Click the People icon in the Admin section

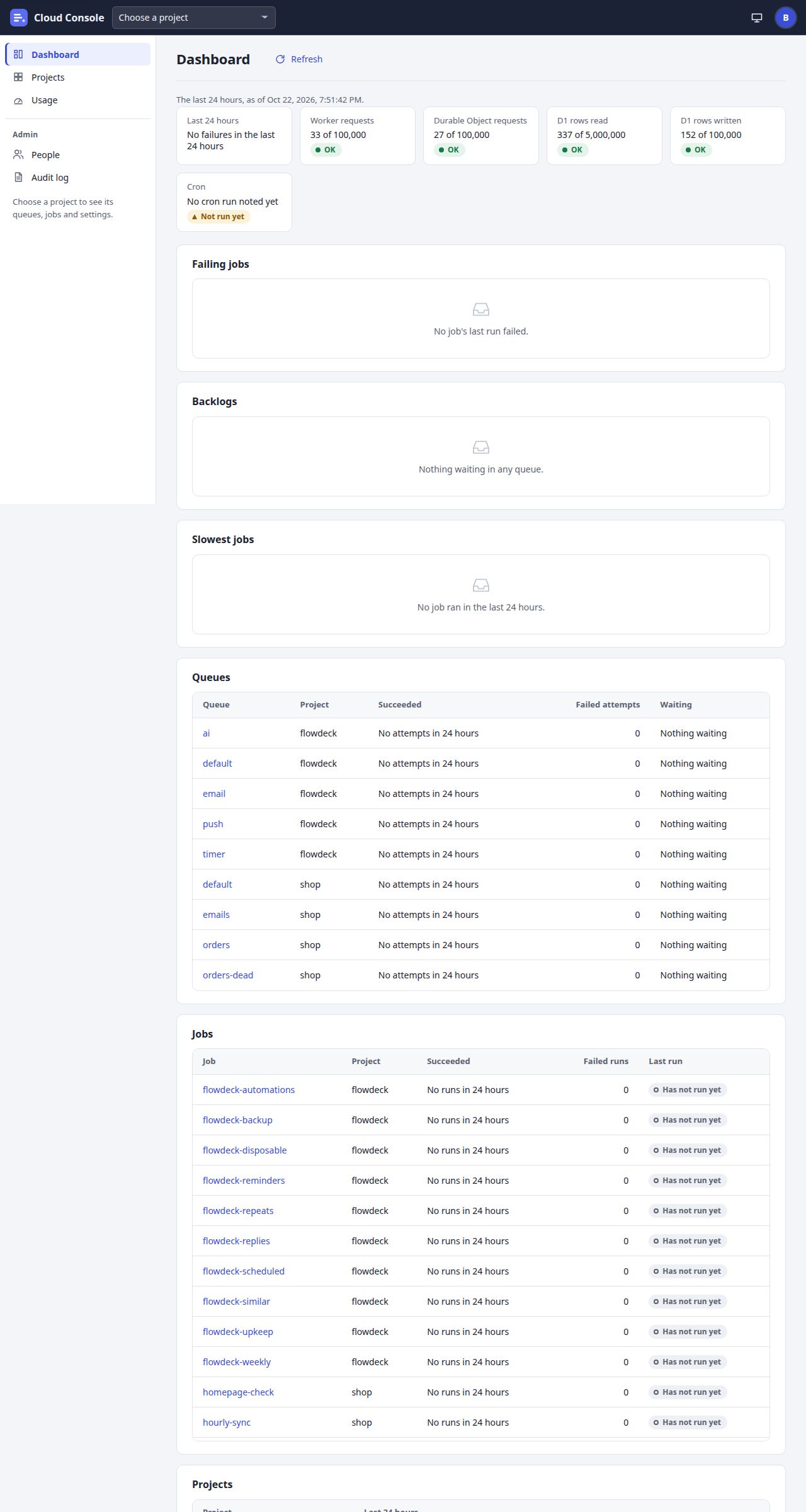point(18,155)
